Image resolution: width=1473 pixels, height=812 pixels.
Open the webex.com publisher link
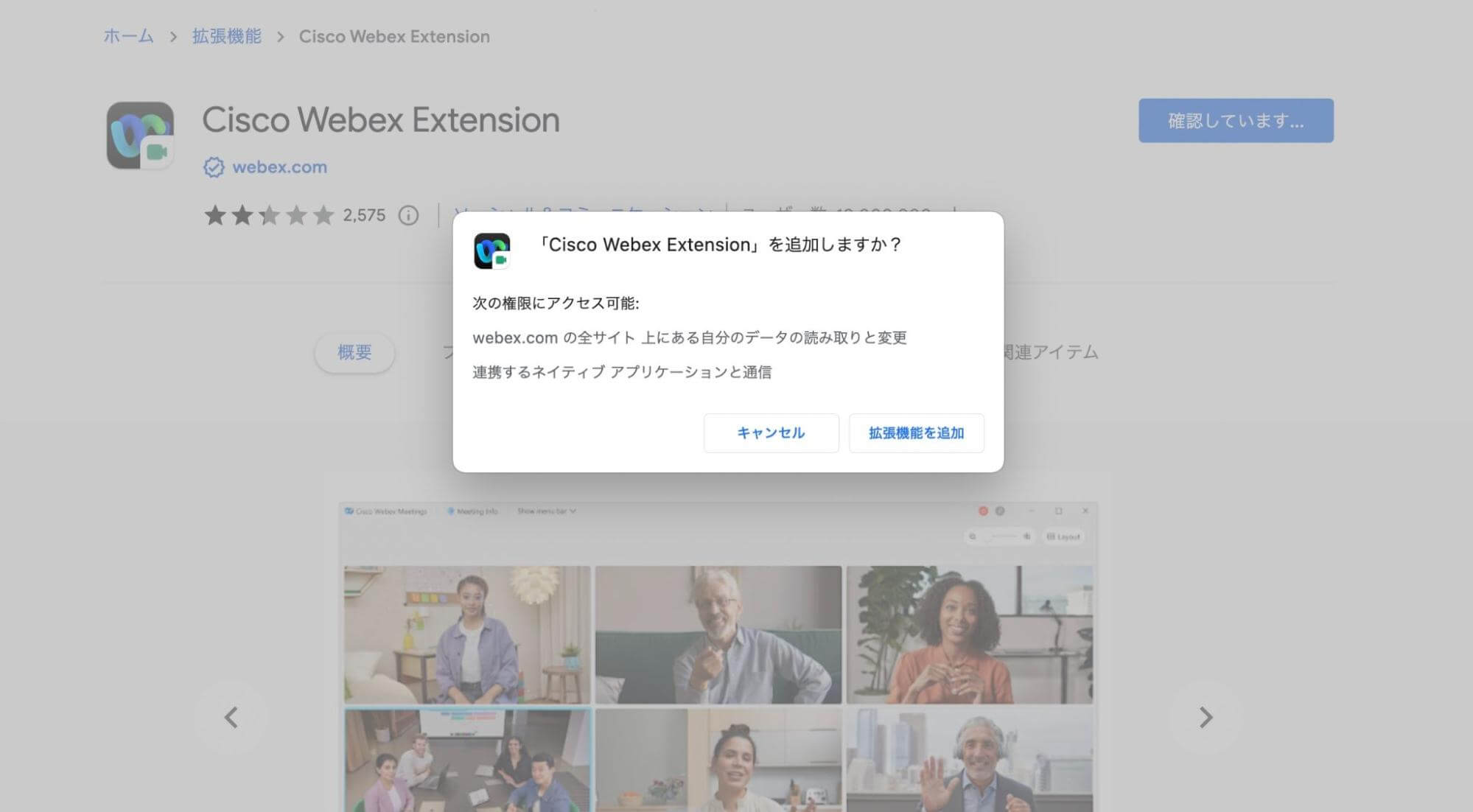tap(279, 167)
